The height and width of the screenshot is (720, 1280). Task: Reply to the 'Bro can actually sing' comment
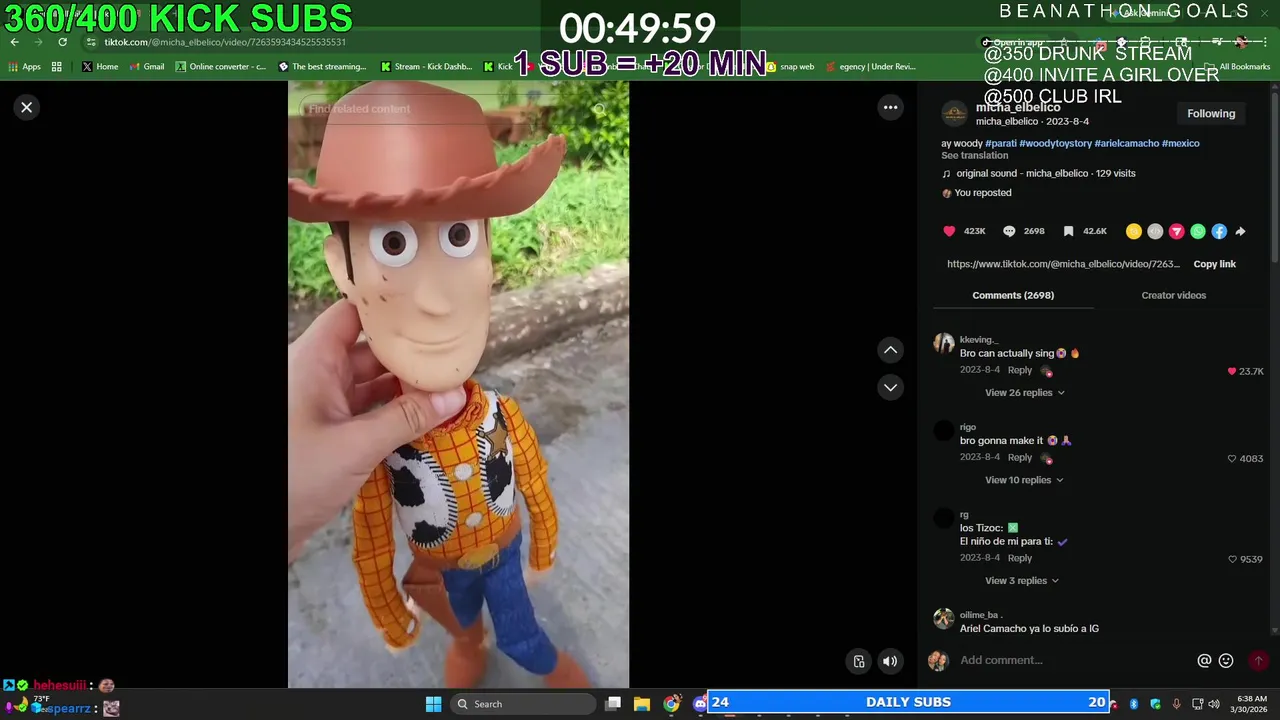pyautogui.click(x=1019, y=370)
